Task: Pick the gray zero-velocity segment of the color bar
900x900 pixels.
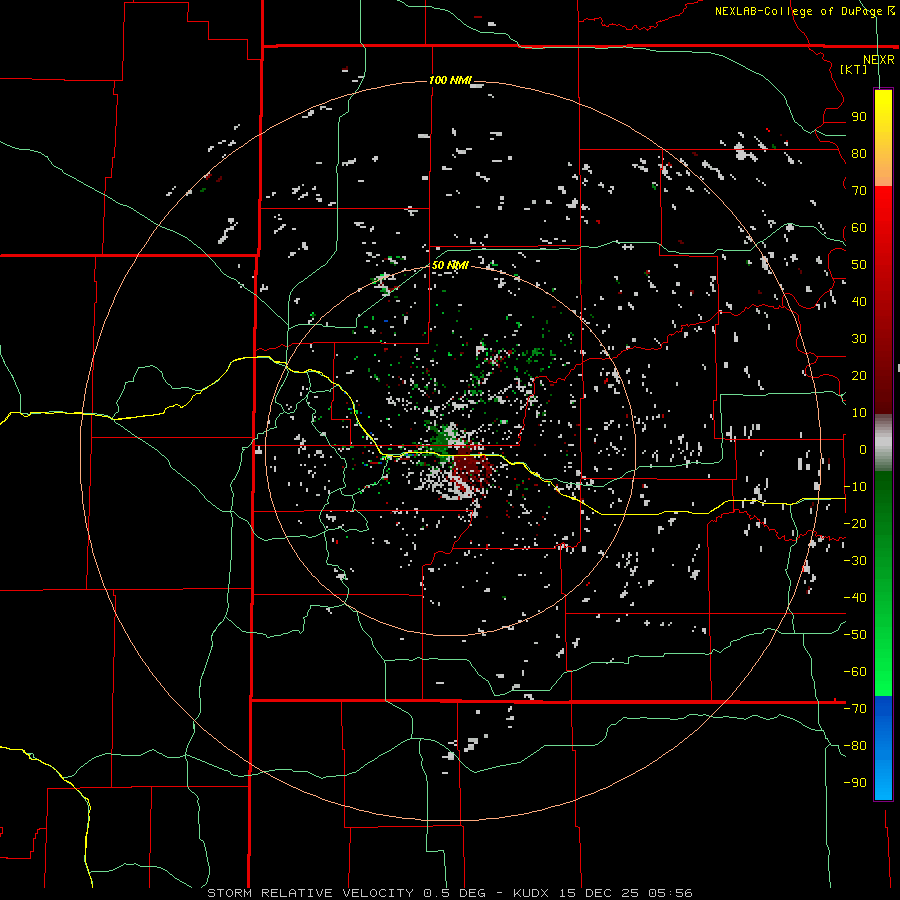Action: click(883, 443)
